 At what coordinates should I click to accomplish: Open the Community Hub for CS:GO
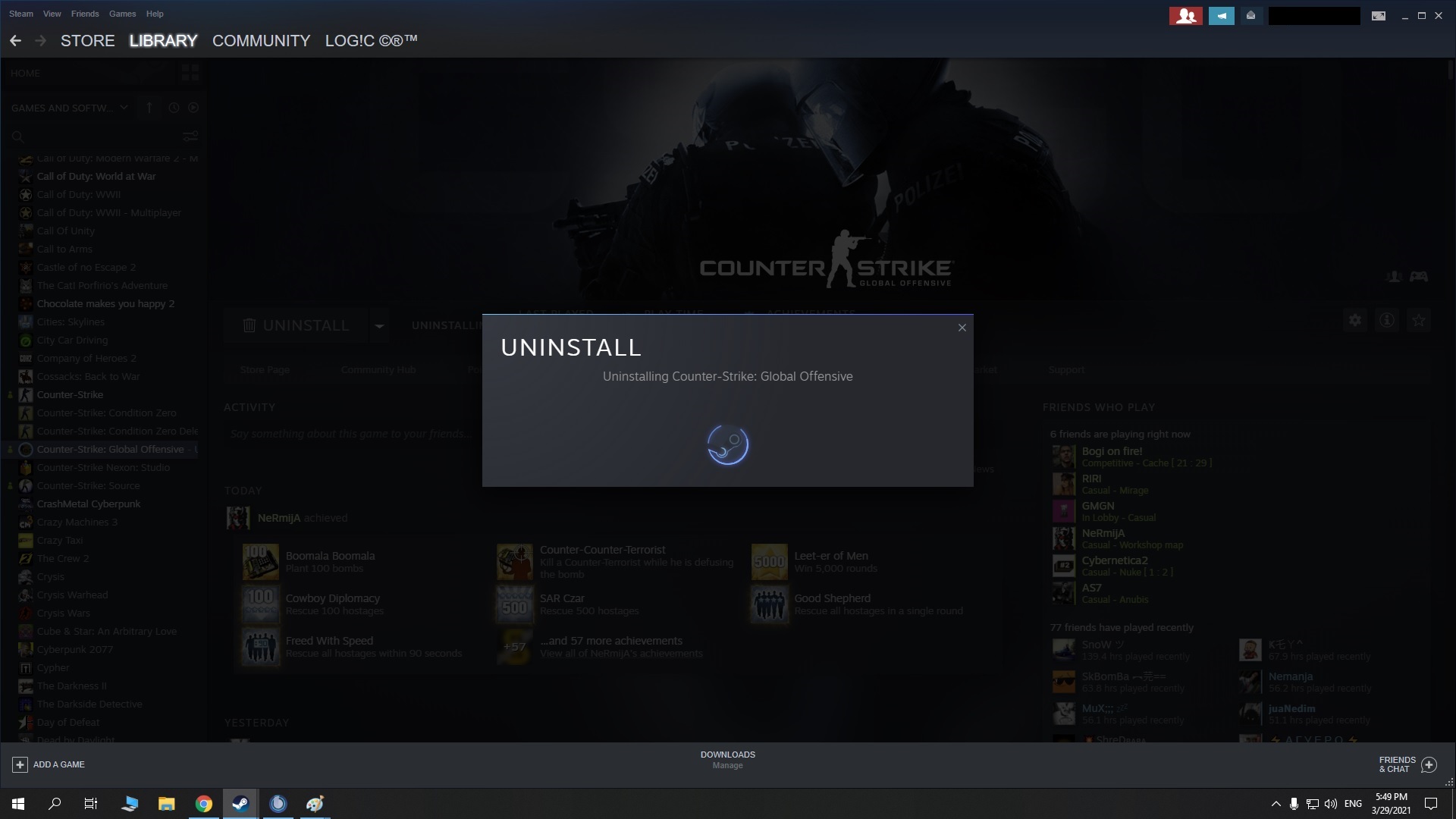pyautogui.click(x=378, y=370)
